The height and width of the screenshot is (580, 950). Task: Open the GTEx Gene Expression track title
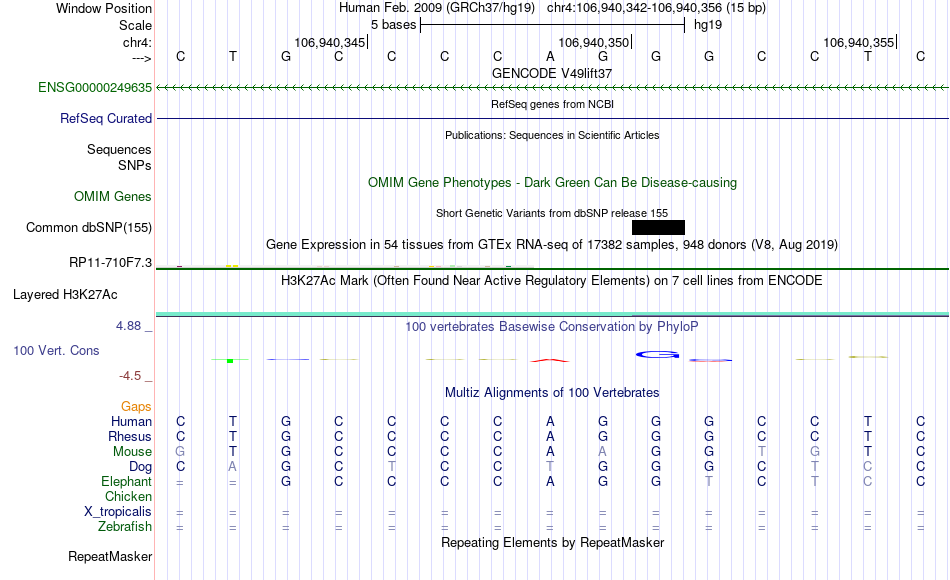tap(552, 245)
